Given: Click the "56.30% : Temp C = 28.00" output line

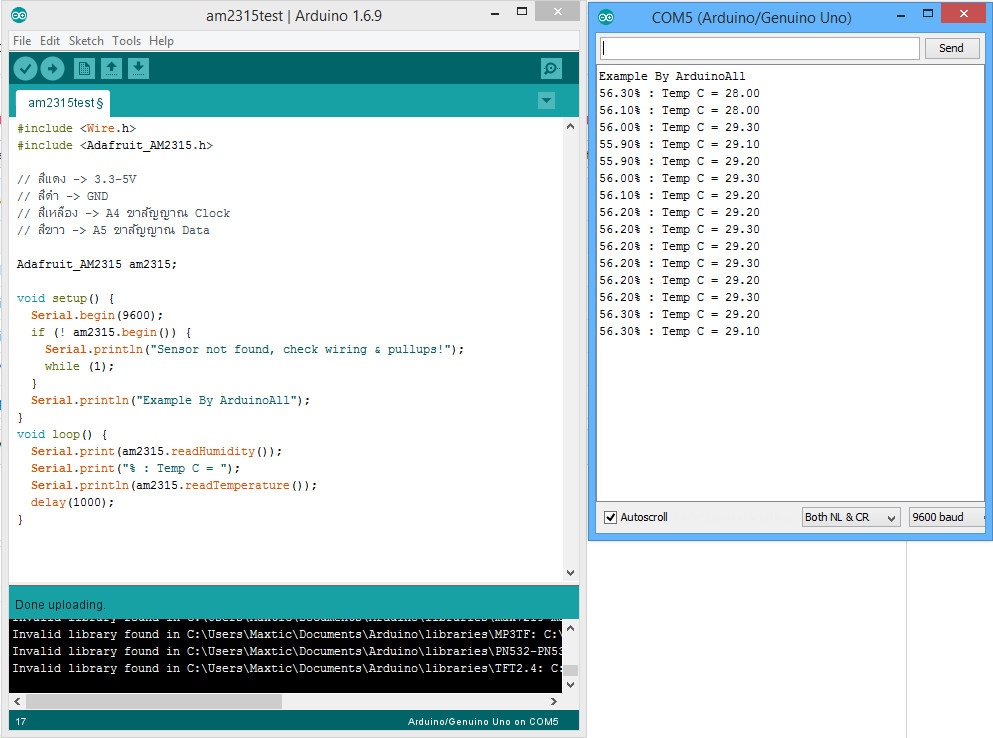Looking at the screenshot, I should (x=679, y=93).
